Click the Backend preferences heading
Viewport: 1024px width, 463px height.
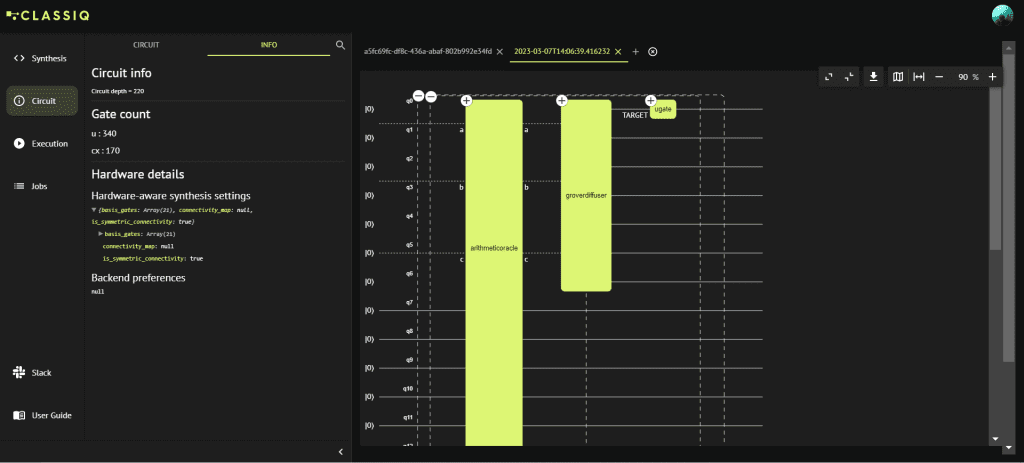(x=138, y=278)
